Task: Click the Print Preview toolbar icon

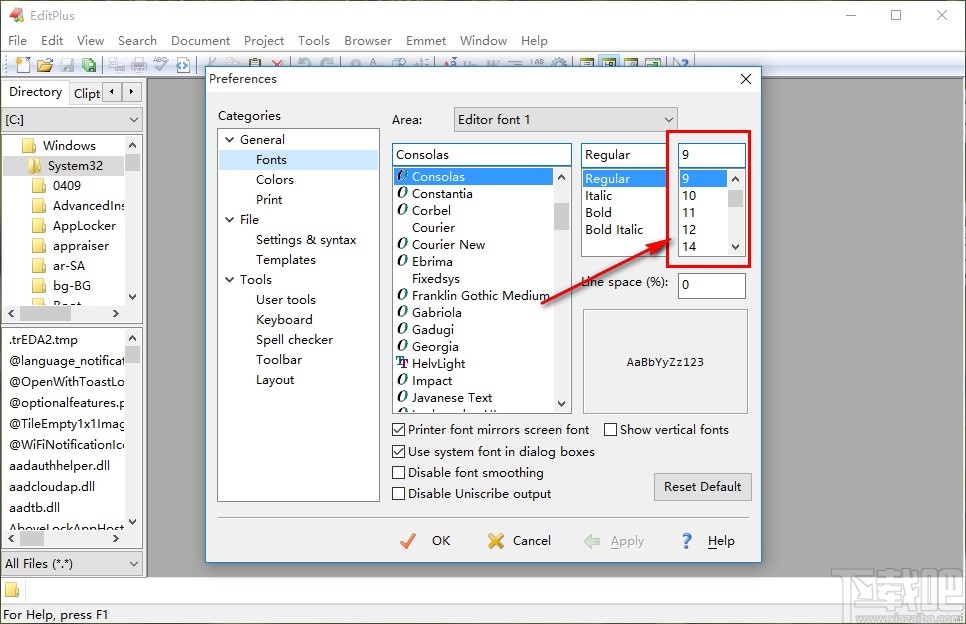Action: coord(117,64)
